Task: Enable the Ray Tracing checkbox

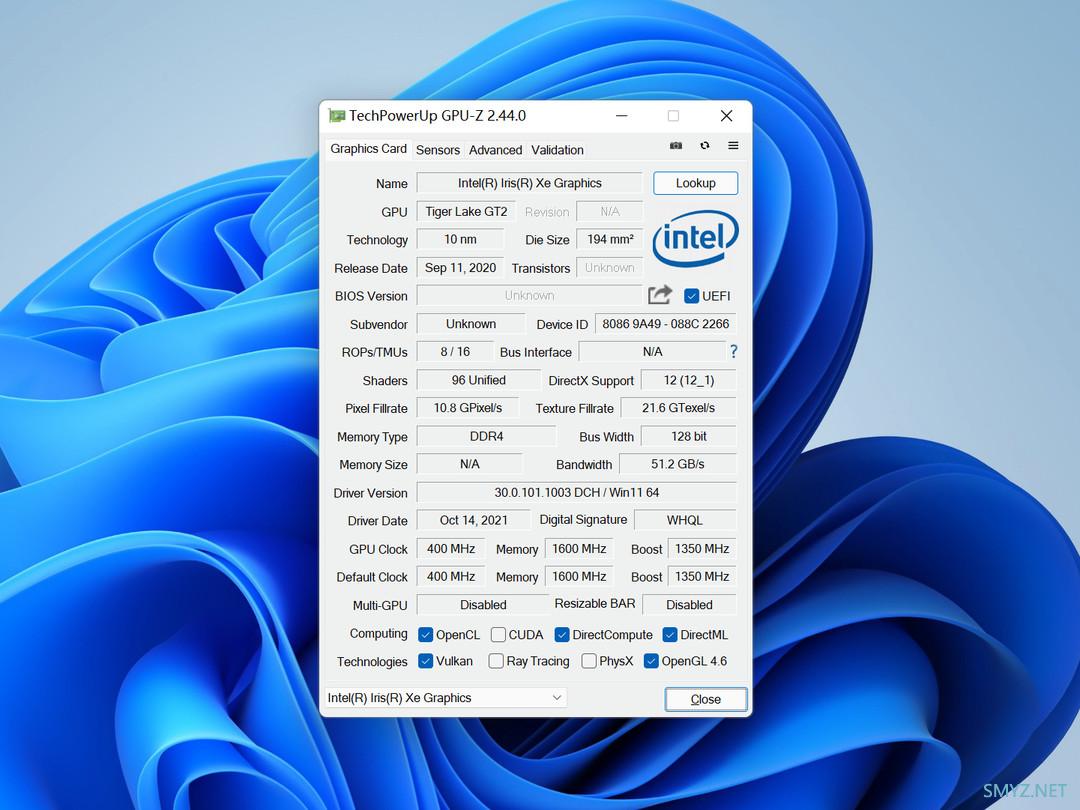Action: click(496, 661)
